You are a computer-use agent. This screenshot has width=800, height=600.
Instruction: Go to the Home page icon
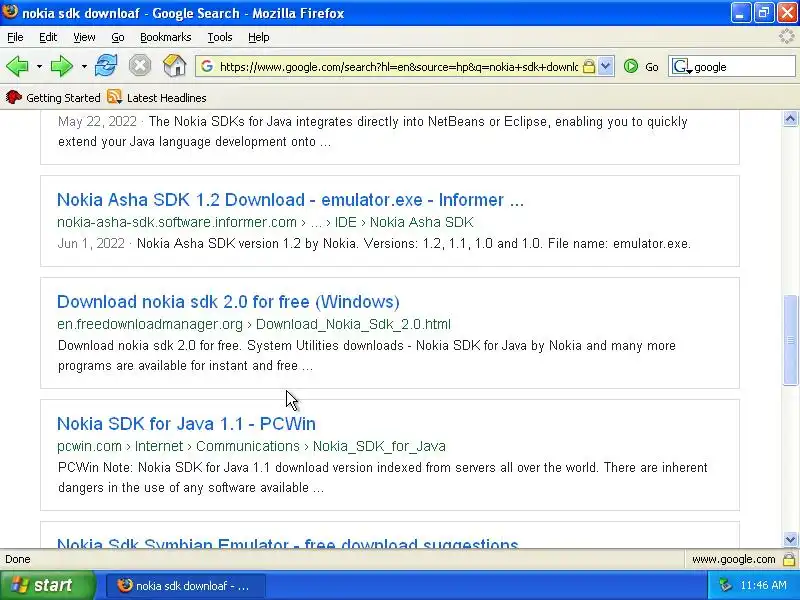point(174,66)
